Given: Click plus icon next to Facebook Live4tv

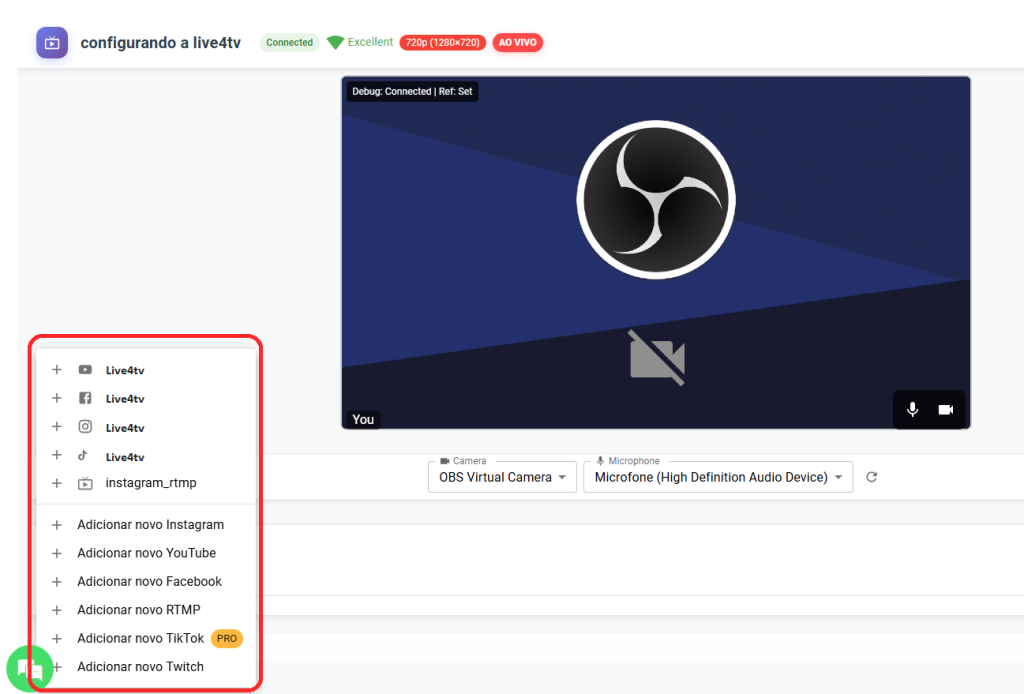Looking at the screenshot, I should (57, 398).
